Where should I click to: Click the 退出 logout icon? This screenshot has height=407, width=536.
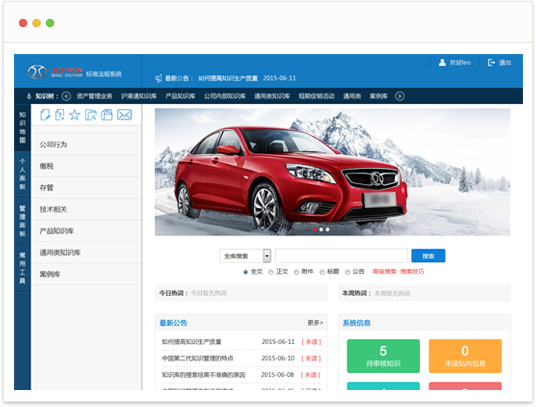(x=491, y=63)
